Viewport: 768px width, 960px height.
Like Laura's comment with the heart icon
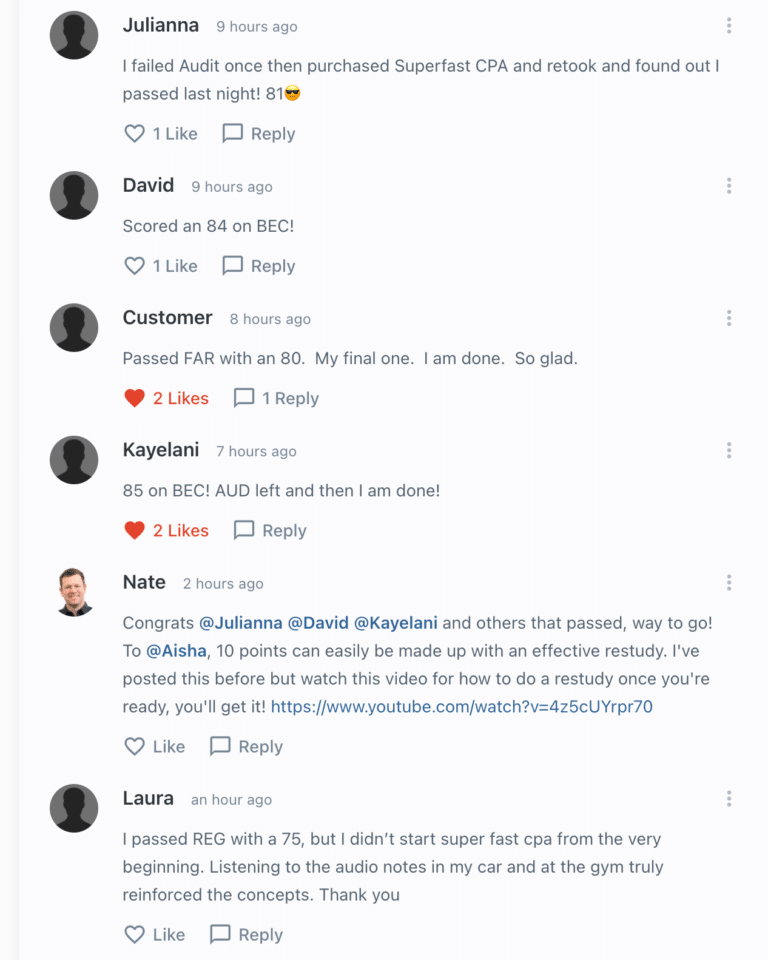[134, 934]
